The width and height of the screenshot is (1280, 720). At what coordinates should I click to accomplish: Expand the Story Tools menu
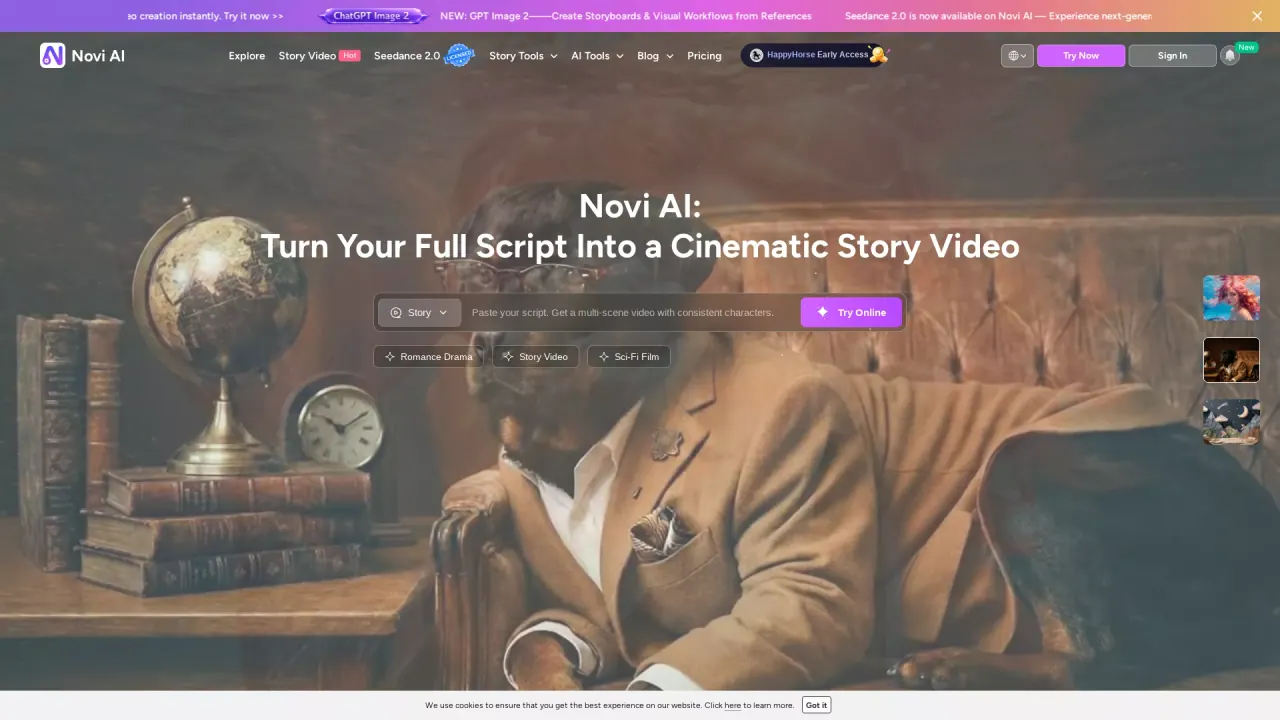coord(523,56)
